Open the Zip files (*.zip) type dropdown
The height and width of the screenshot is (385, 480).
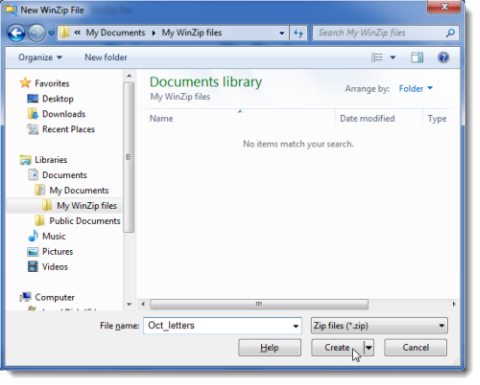(x=379, y=326)
